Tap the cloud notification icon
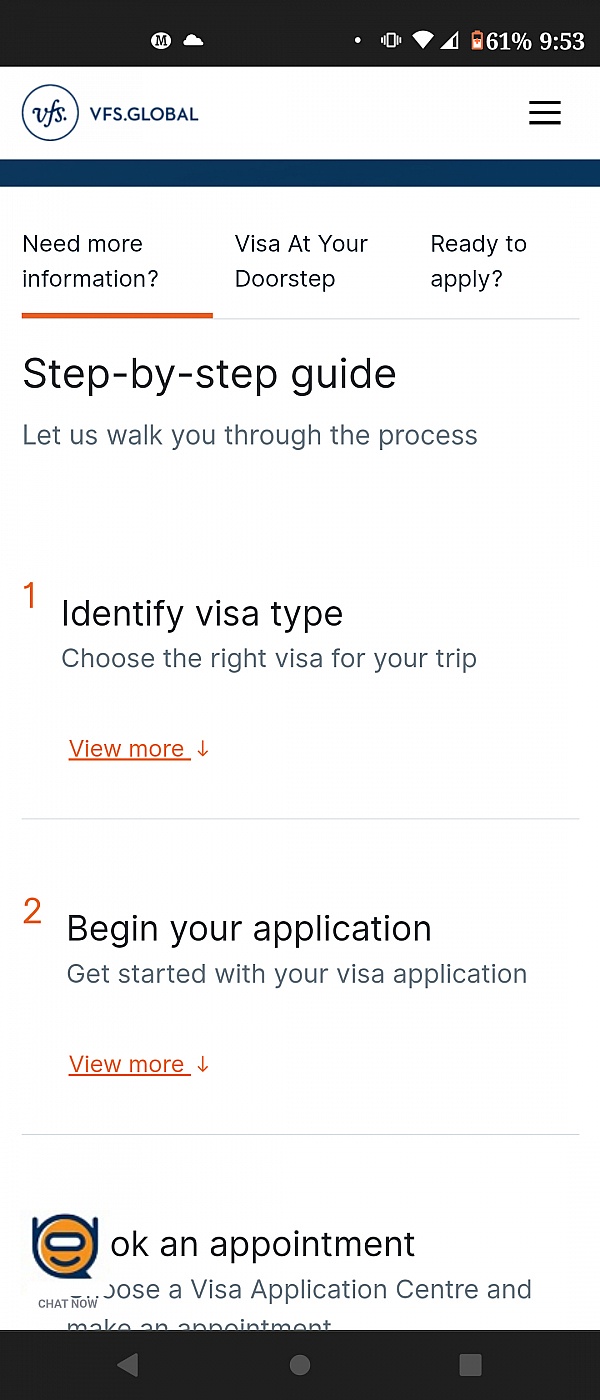The width and height of the screenshot is (600, 1400). click(x=193, y=40)
